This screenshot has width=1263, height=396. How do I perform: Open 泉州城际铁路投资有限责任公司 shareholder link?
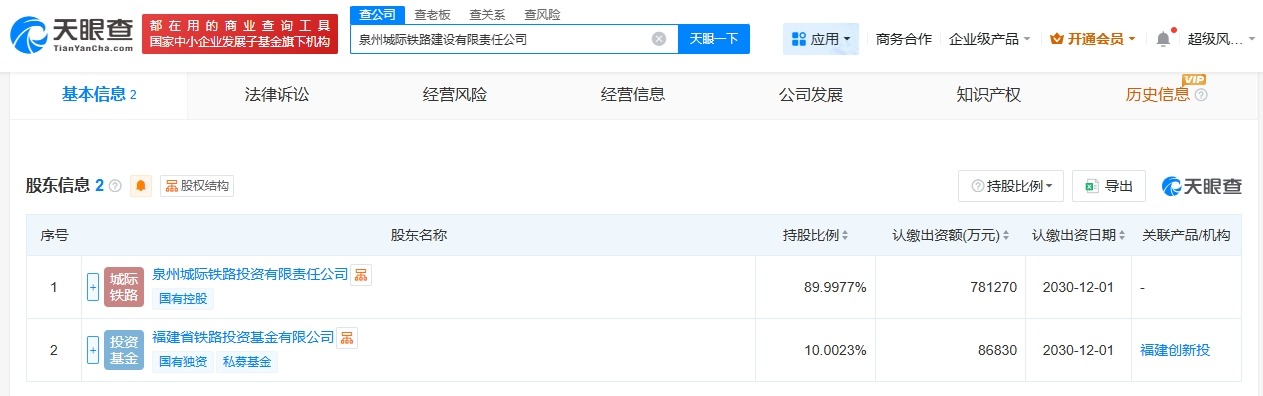coord(250,274)
